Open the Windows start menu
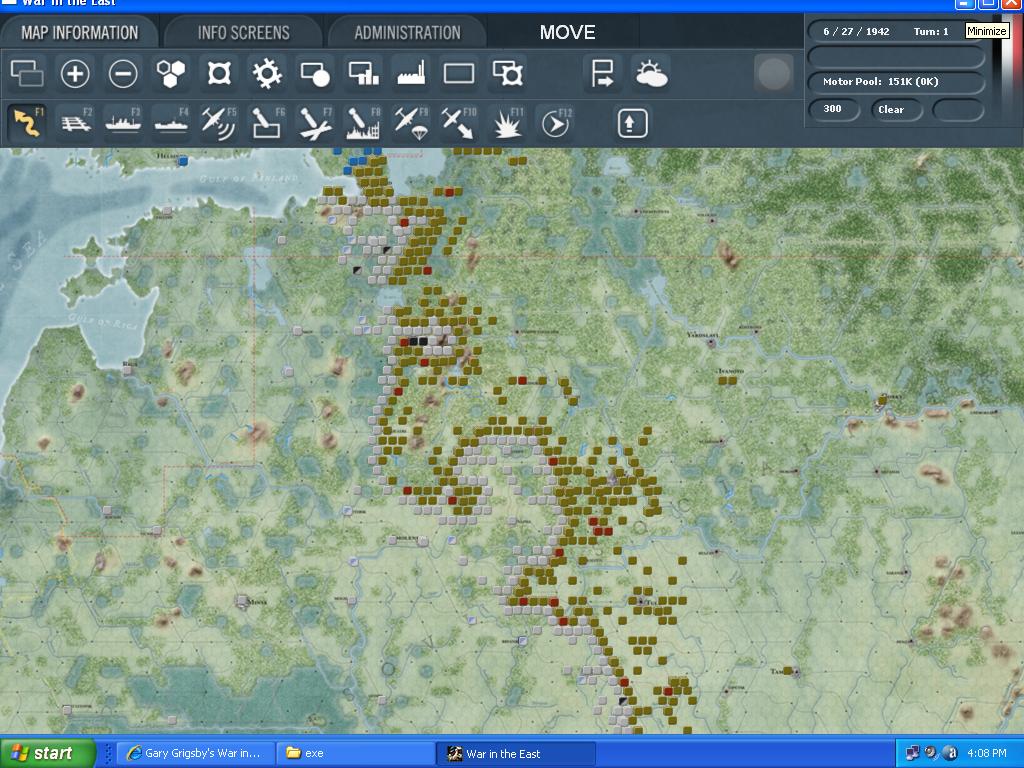Image resolution: width=1024 pixels, height=768 pixels. pyautogui.click(x=47, y=754)
